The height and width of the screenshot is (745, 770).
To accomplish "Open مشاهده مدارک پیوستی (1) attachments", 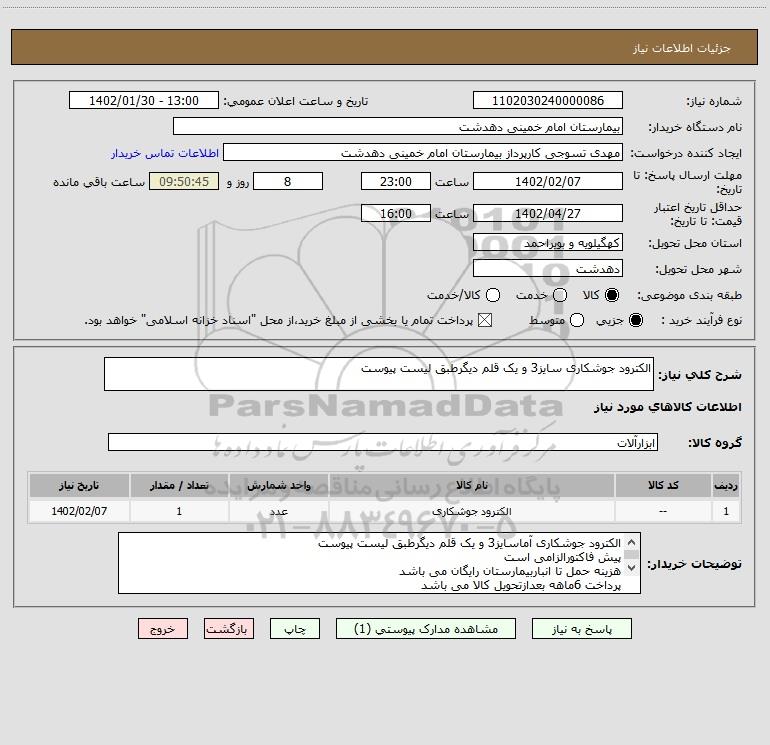I will 426,629.
